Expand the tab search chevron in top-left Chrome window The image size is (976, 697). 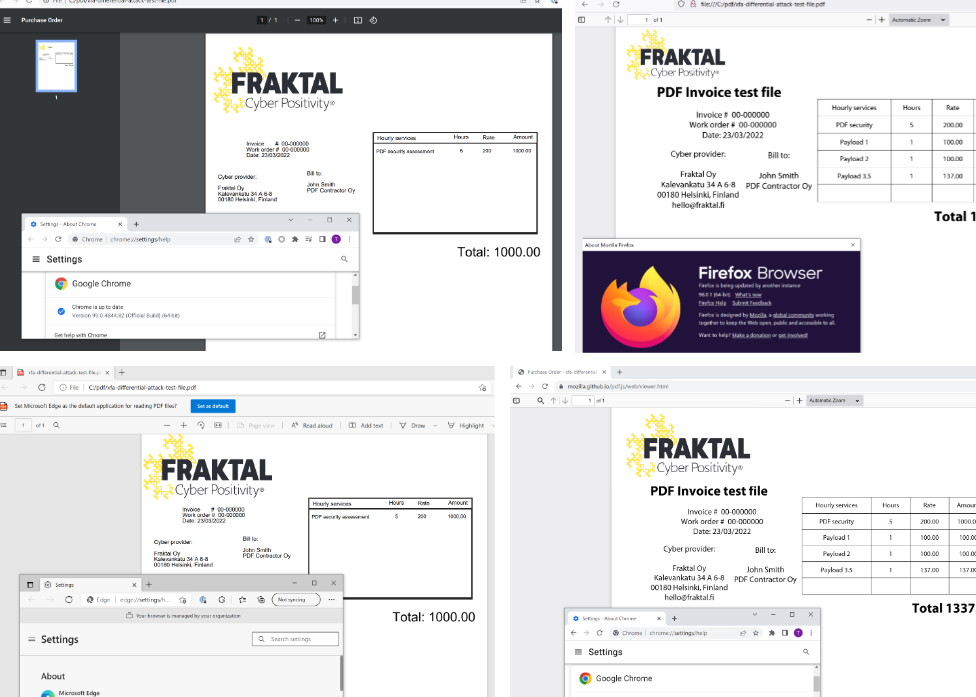[x=290, y=220]
